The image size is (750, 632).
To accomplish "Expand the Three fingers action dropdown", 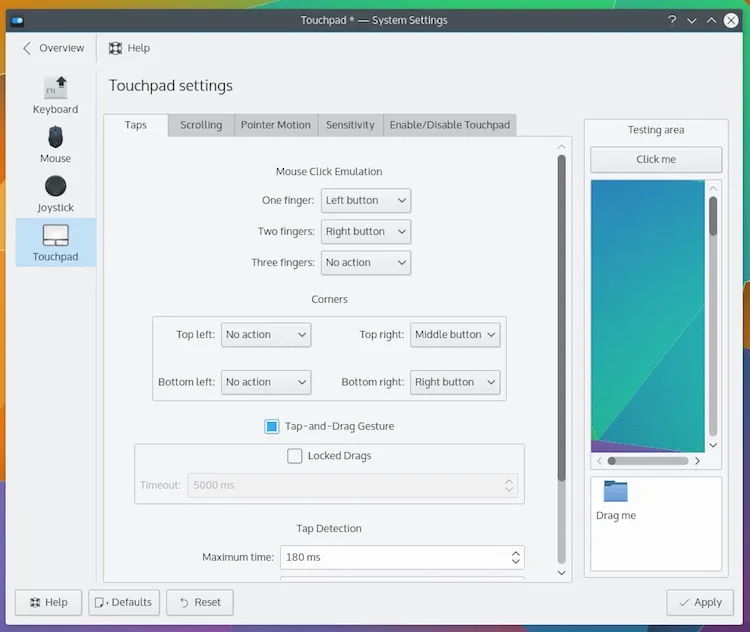I will (x=365, y=262).
